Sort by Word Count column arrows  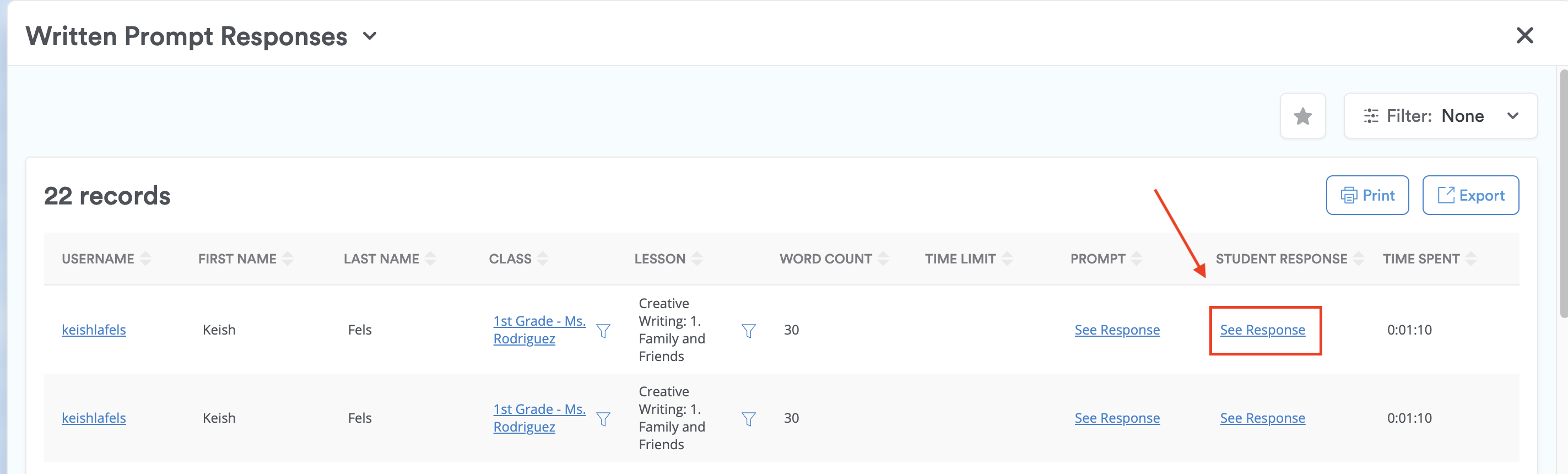[883, 259]
